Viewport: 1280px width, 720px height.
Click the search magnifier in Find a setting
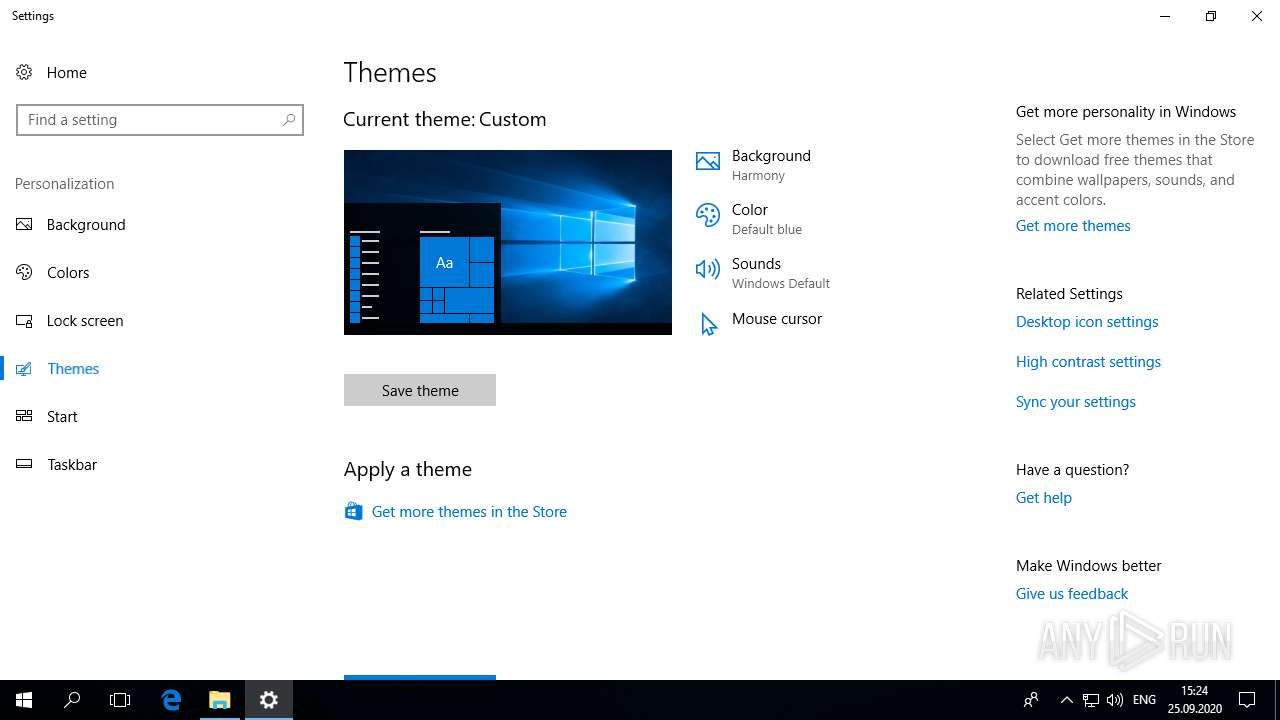[289, 119]
